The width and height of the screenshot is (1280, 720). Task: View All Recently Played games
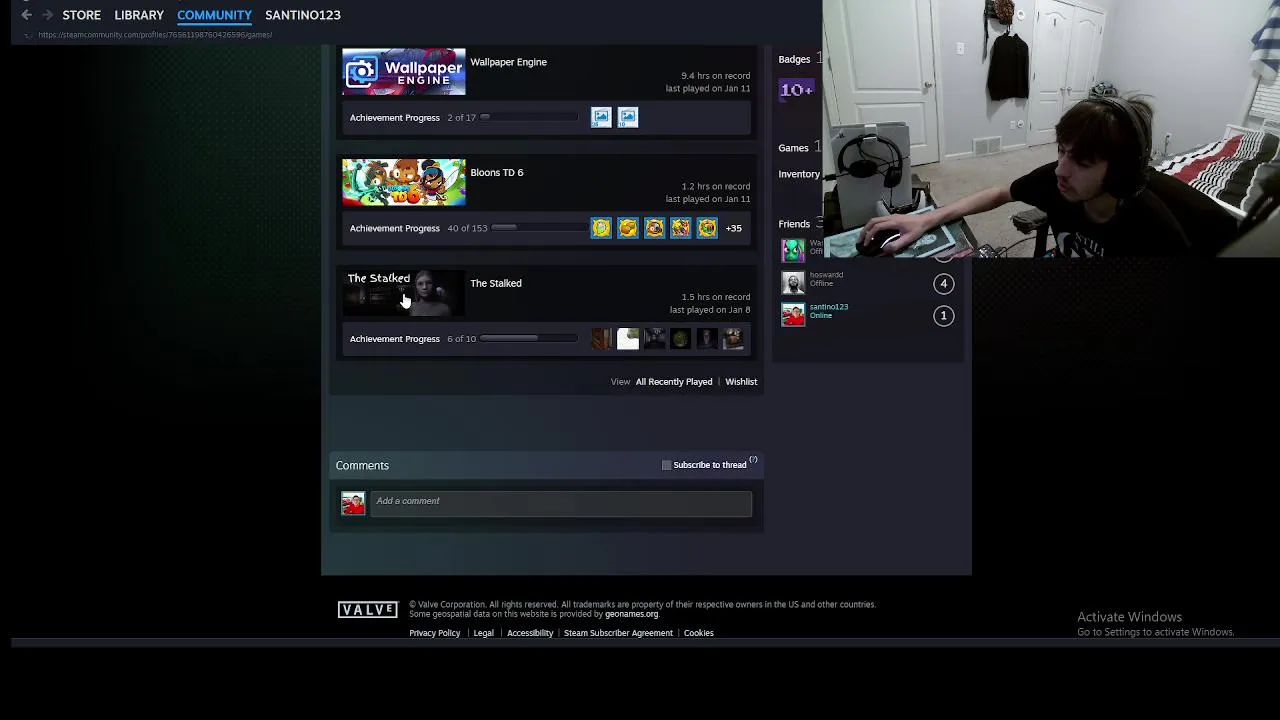point(674,381)
